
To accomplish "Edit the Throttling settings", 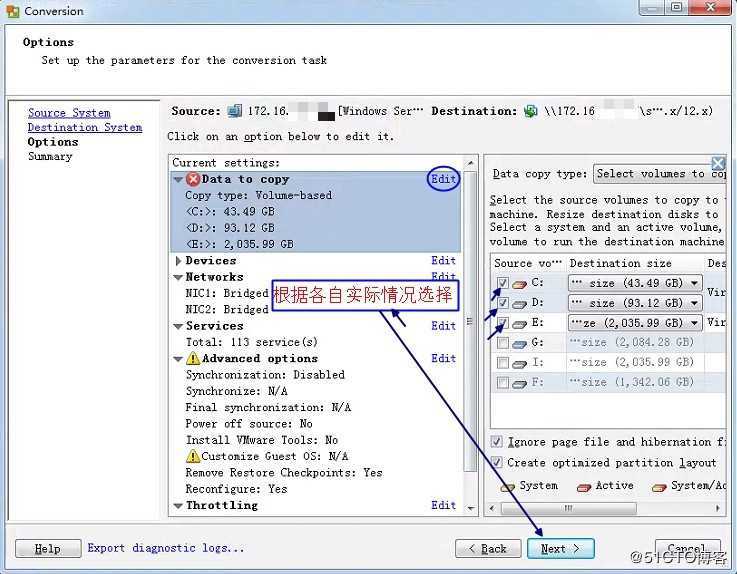I will (443, 505).
